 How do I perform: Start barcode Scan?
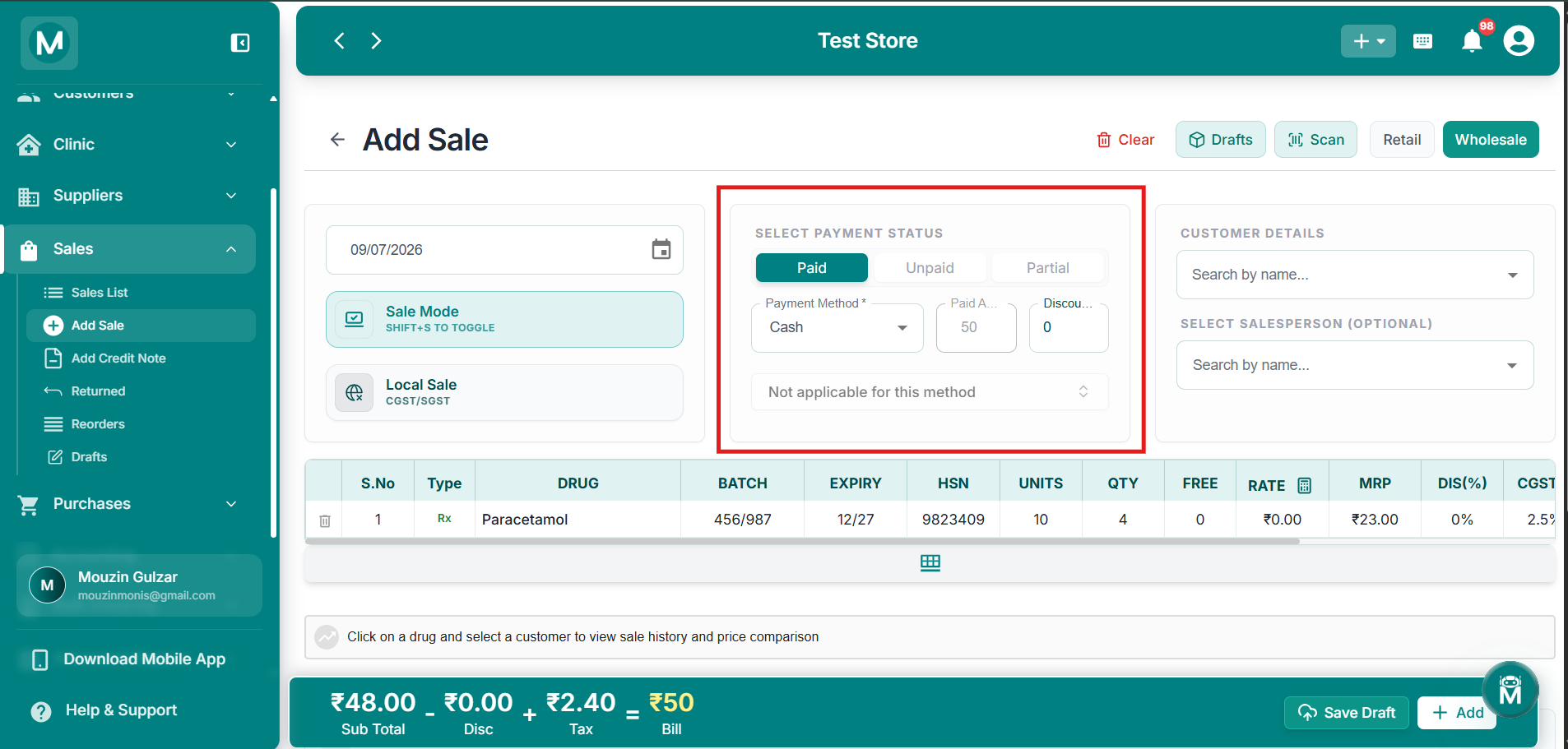tap(1315, 140)
